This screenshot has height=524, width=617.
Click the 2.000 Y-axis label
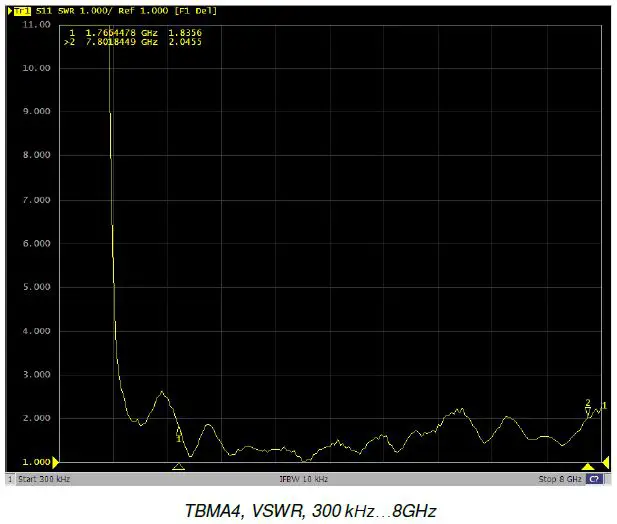tap(36, 418)
